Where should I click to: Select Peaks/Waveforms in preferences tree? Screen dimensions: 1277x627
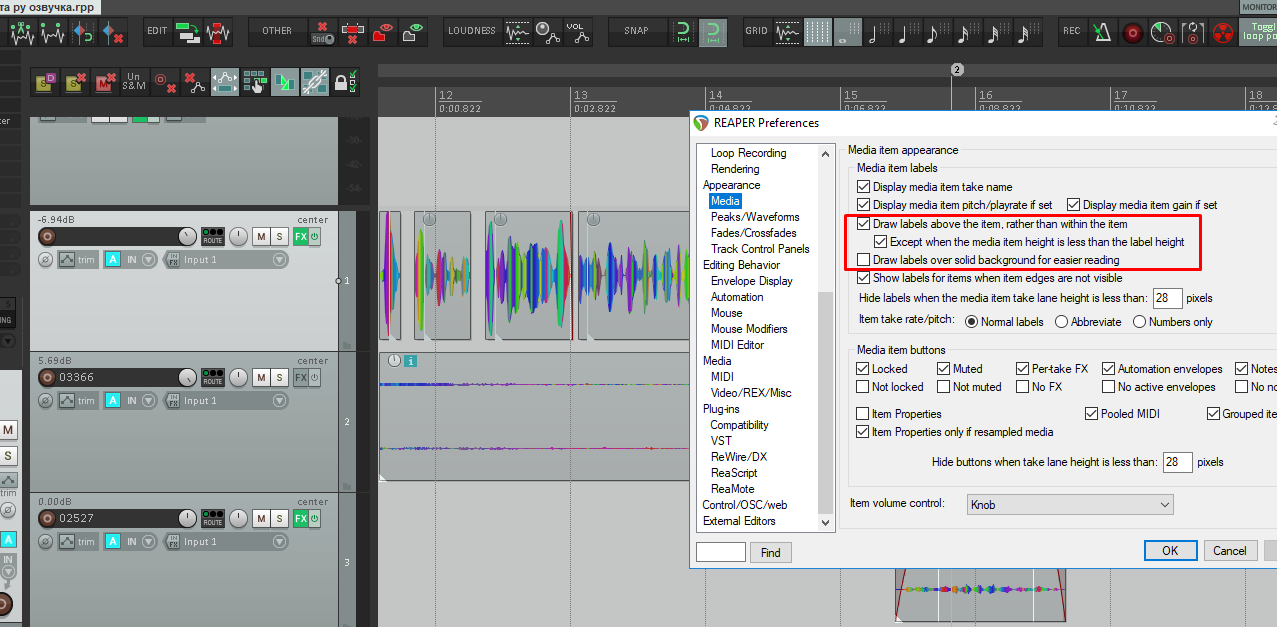755,217
